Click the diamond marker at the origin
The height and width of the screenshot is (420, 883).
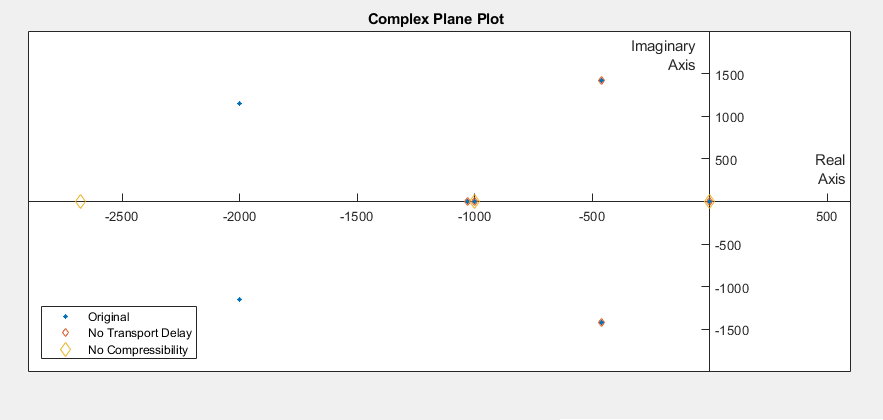tap(709, 202)
